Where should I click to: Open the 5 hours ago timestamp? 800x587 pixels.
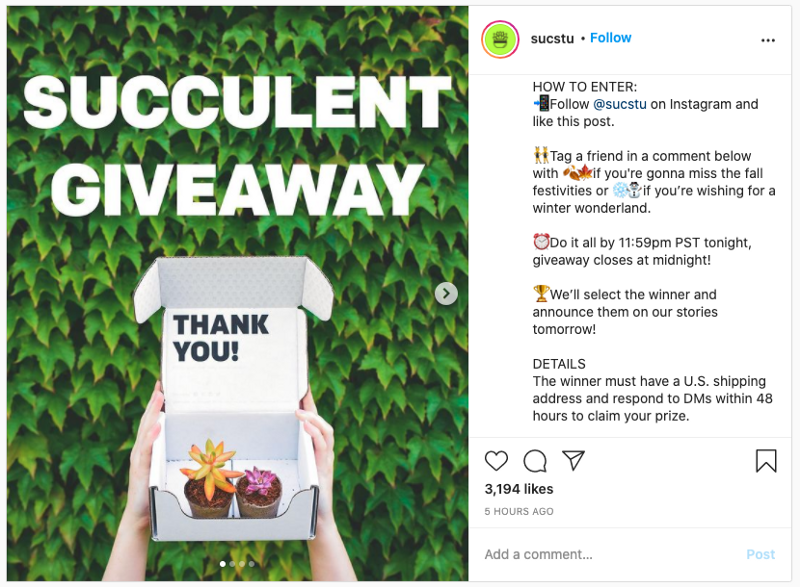pos(519,512)
